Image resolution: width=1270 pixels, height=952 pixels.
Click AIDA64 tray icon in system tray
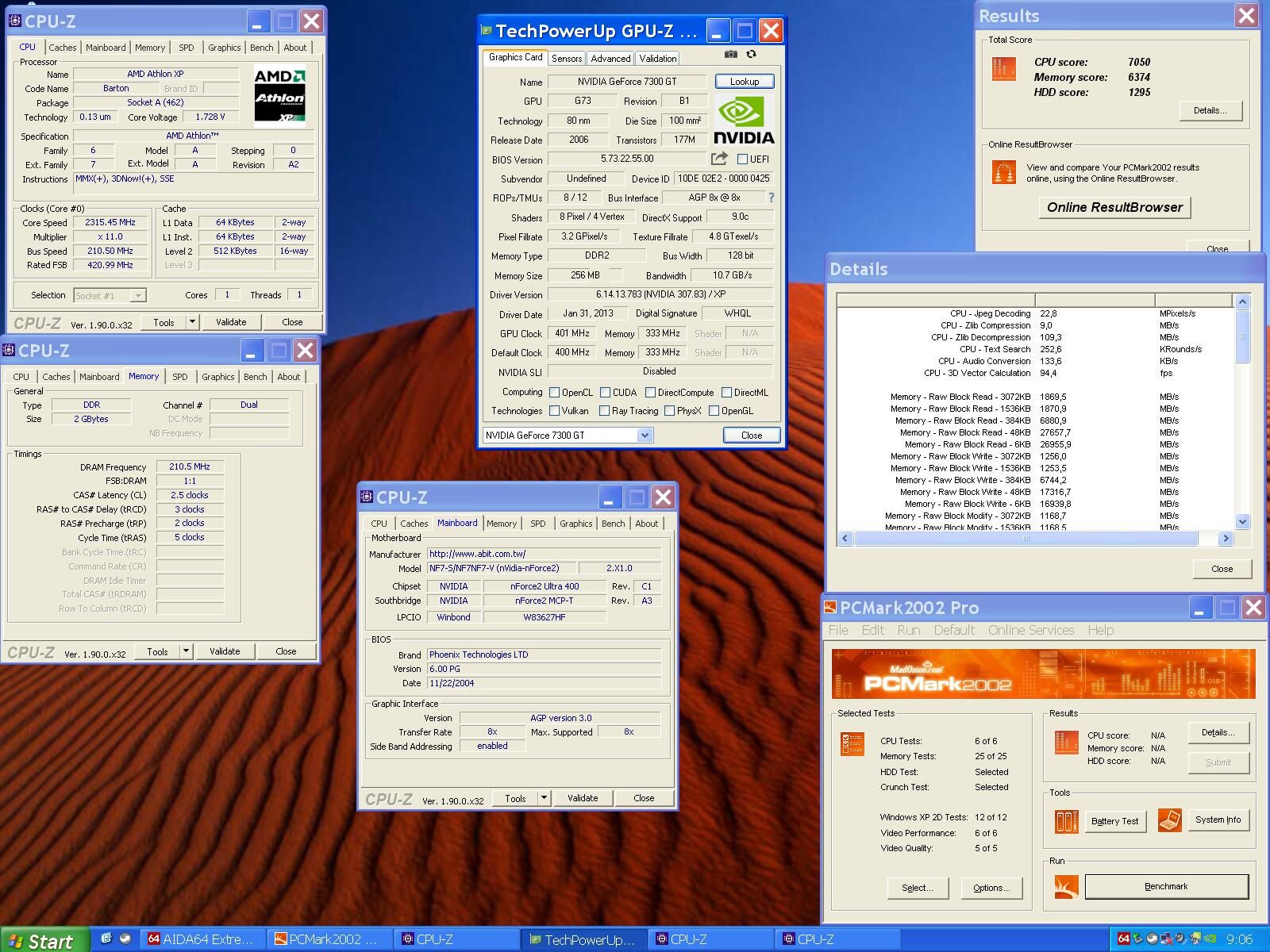(x=1123, y=939)
